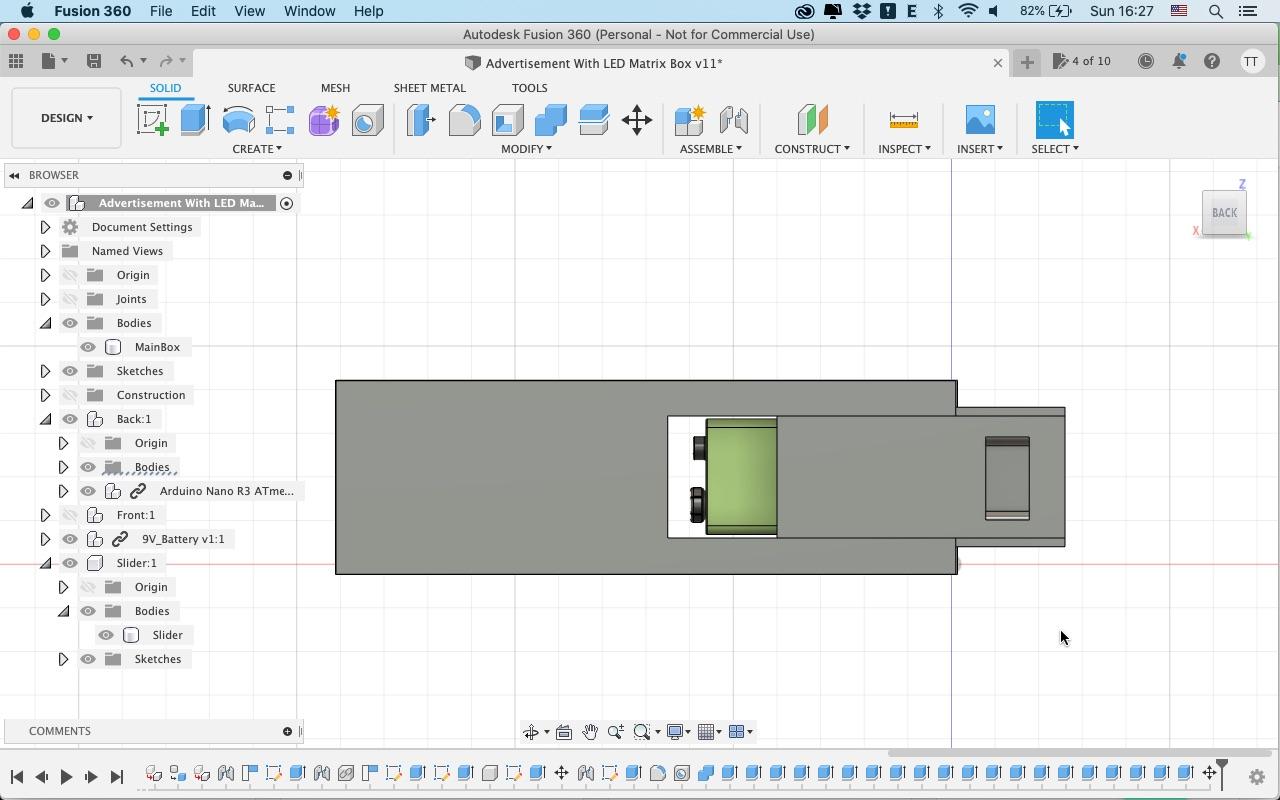Open the Job Status clock icon
1280x800 pixels.
pos(1146,61)
